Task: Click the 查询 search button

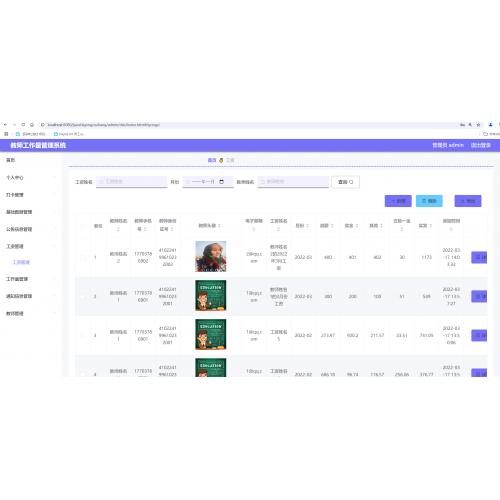Action: [345, 182]
